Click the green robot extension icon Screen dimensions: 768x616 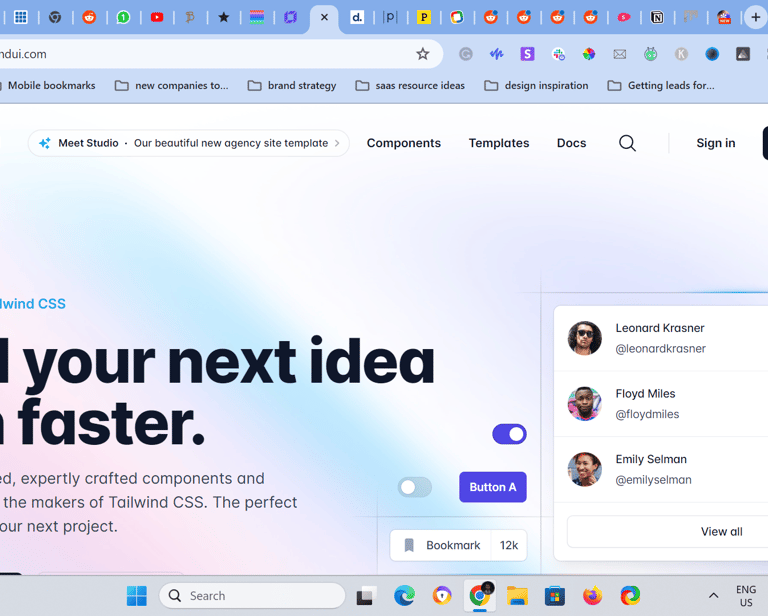(650, 54)
